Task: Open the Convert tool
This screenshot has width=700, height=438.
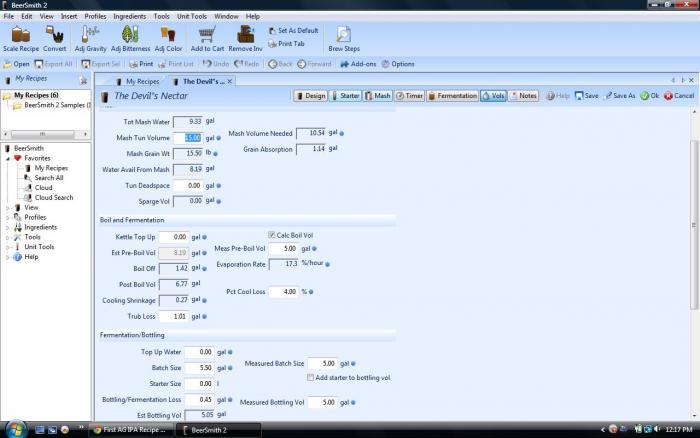Action: [54, 39]
